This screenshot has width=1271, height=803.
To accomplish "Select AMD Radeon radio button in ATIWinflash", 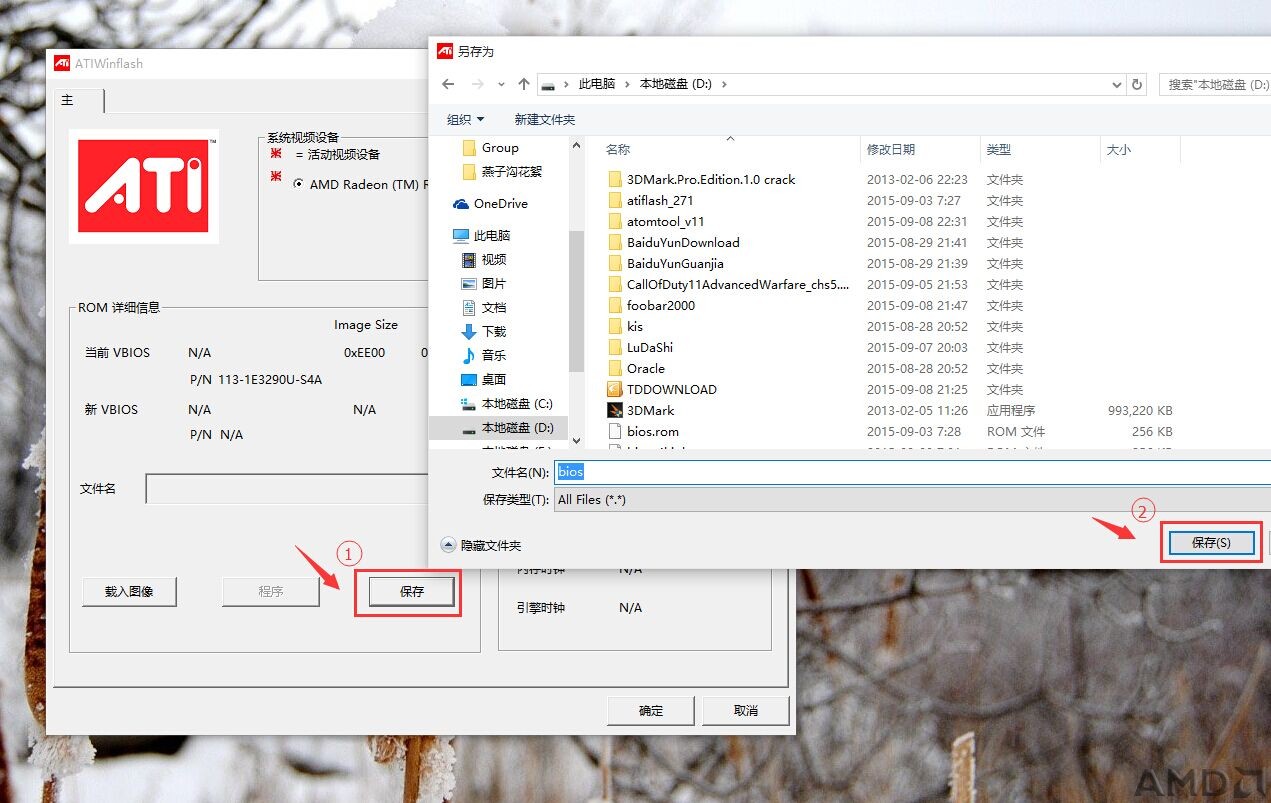I will click(299, 184).
